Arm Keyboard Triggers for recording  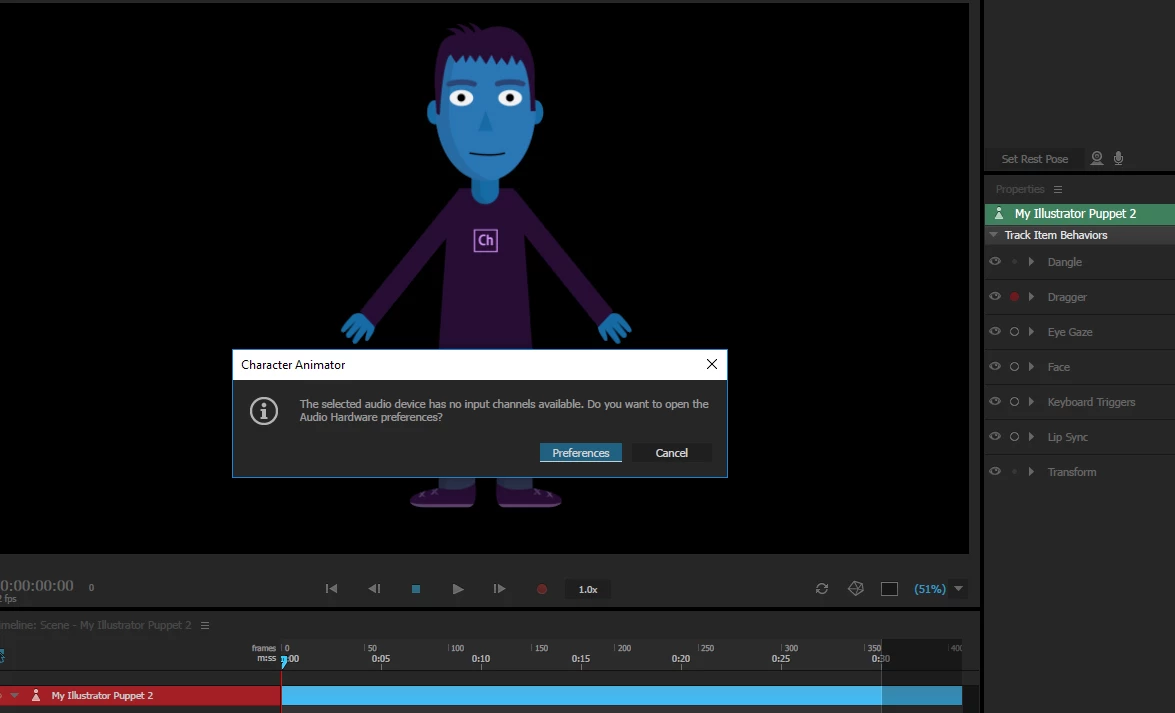click(1014, 402)
